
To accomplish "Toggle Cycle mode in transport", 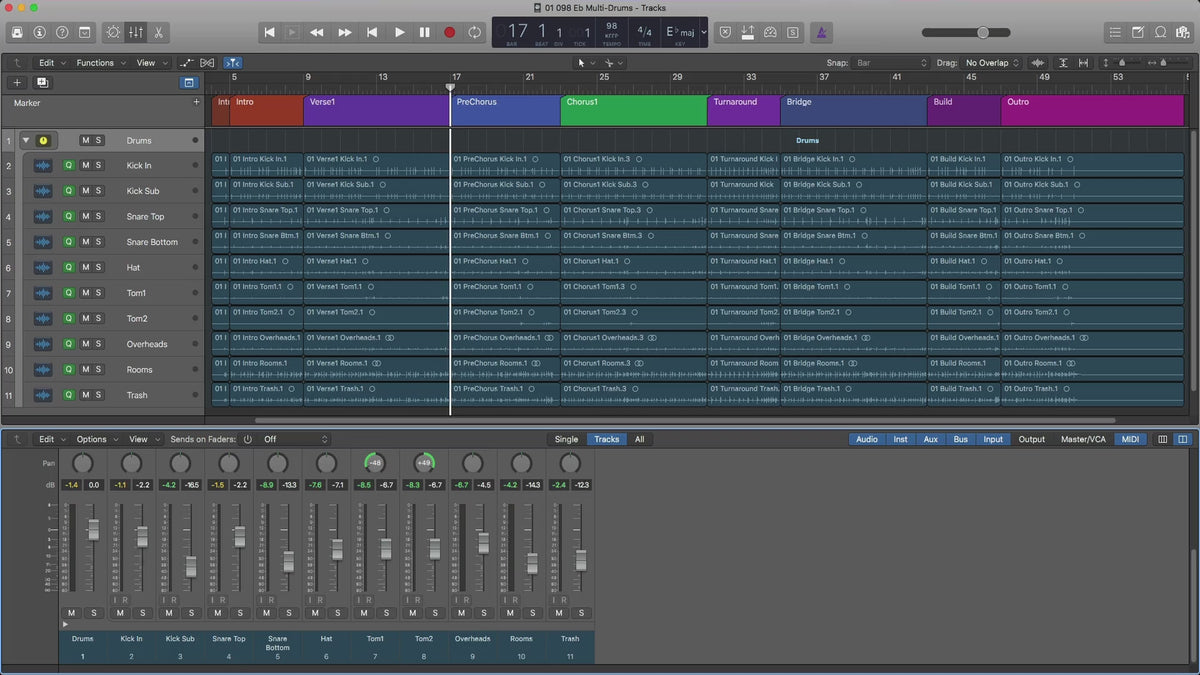I will (474, 32).
